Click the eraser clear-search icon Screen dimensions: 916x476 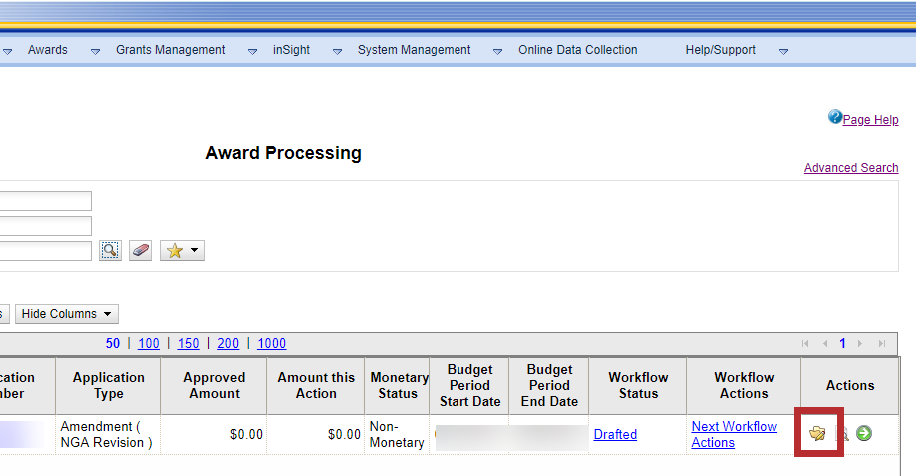pyautogui.click(x=141, y=251)
